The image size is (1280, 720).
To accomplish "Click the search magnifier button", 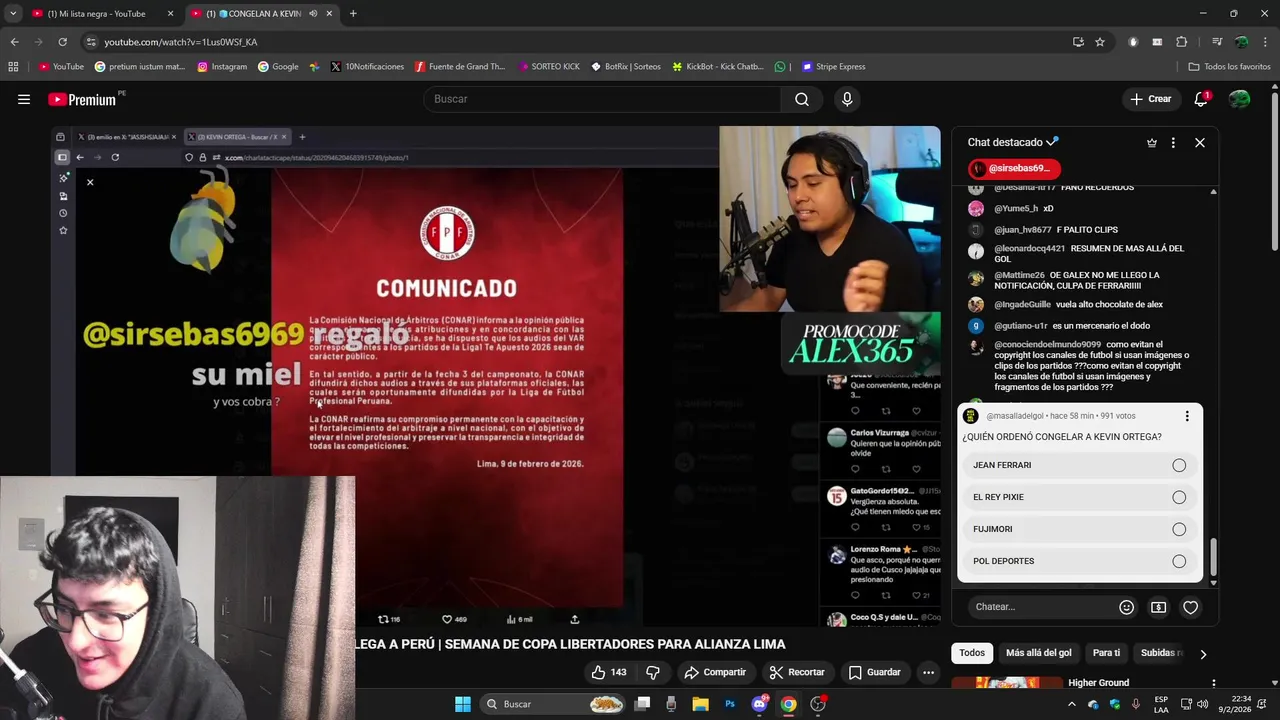I will 802,99.
